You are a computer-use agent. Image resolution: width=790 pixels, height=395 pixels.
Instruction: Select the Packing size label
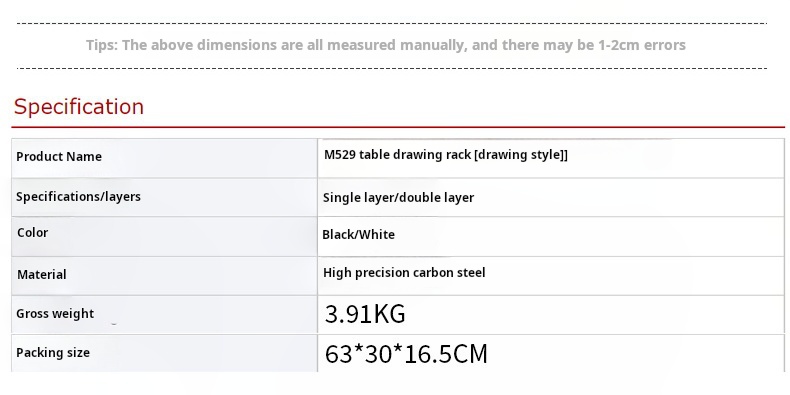[x=53, y=353]
